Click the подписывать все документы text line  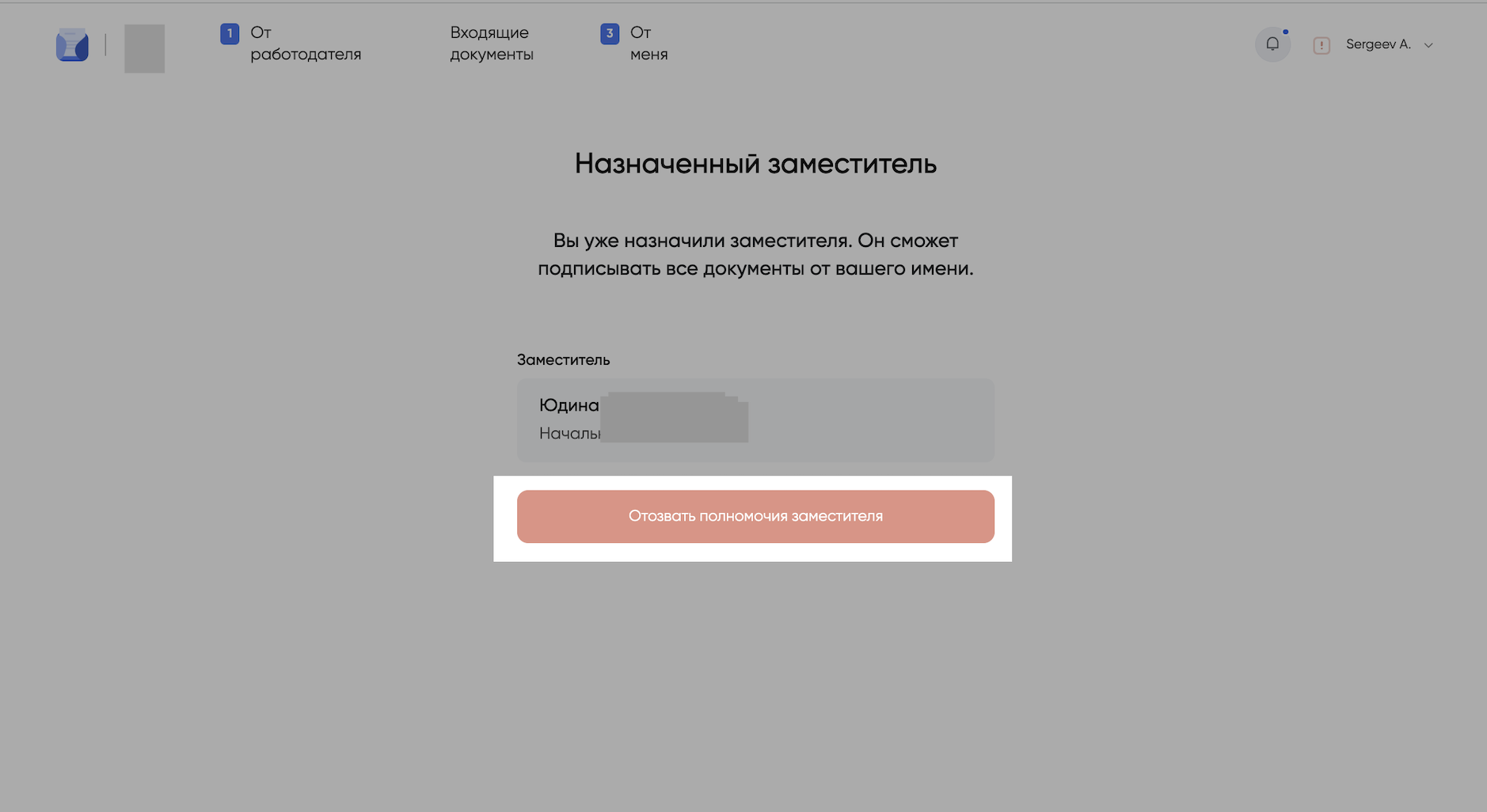pyautogui.click(x=755, y=269)
